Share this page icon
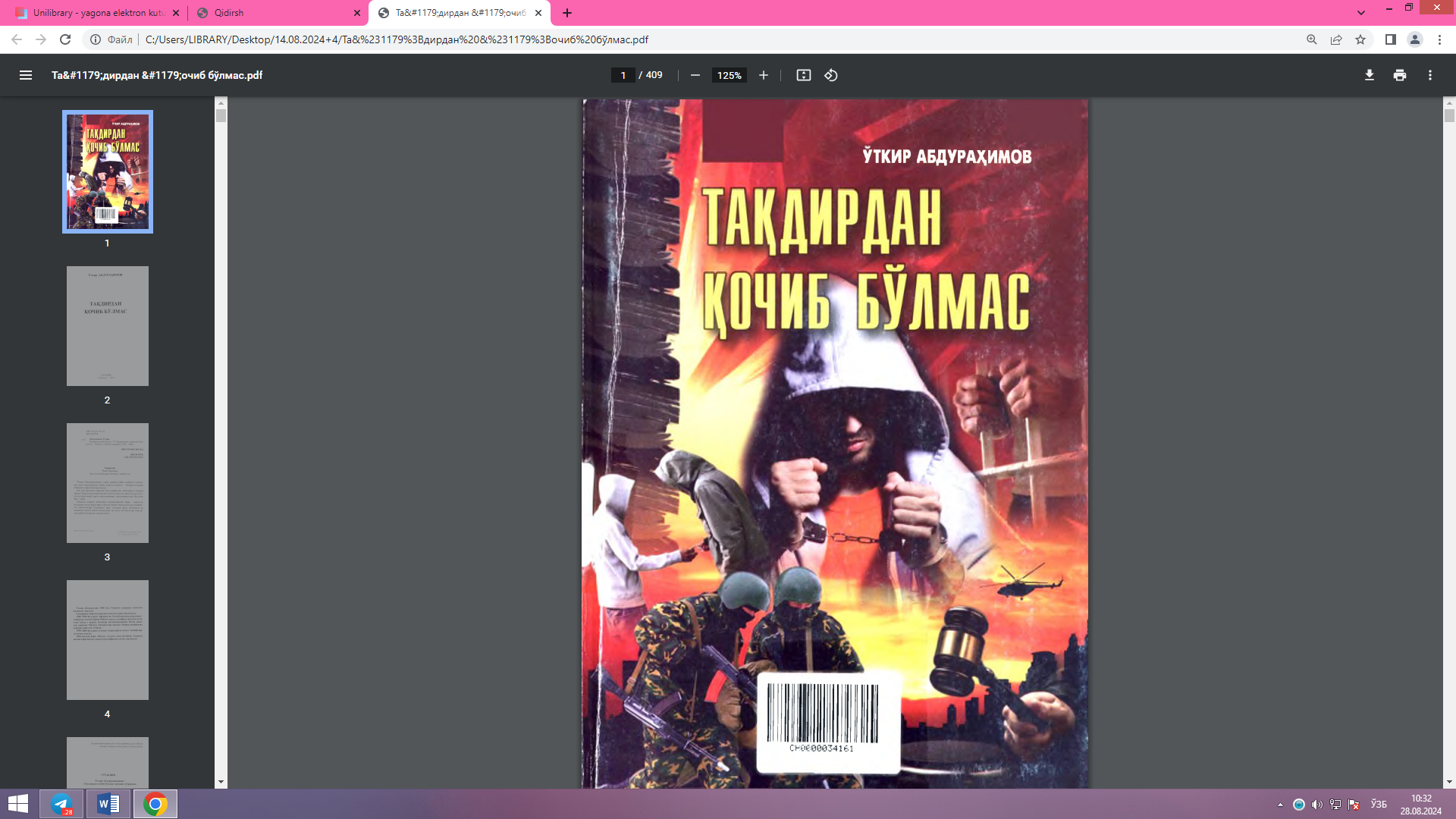This screenshot has height=819, width=1456. pos(1336,39)
